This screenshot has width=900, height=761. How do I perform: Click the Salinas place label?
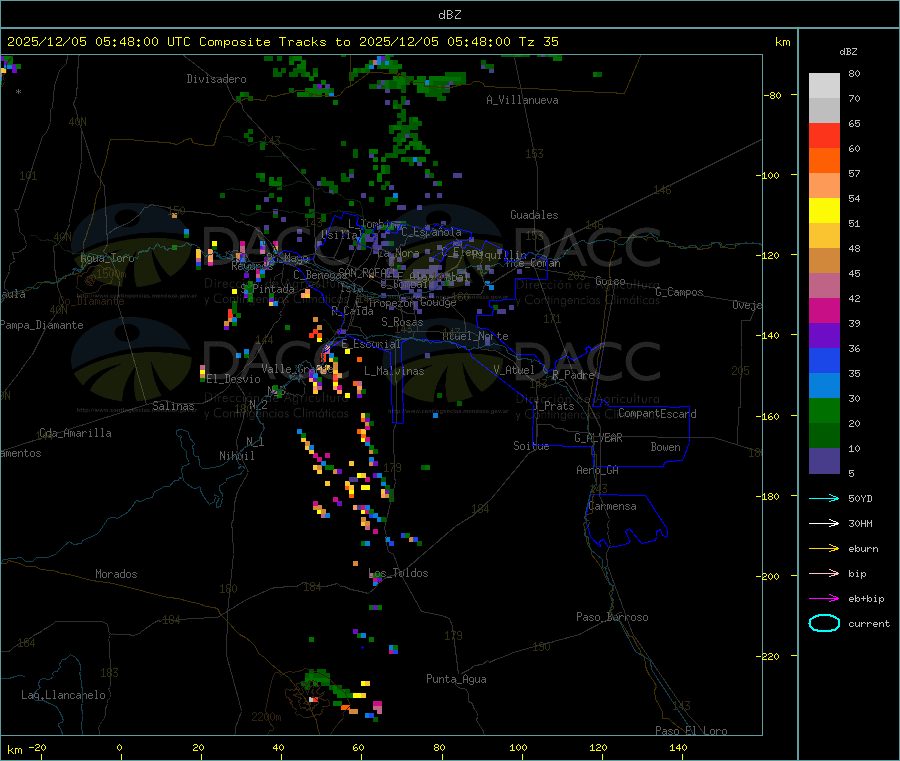pyautogui.click(x=173, y=406)
